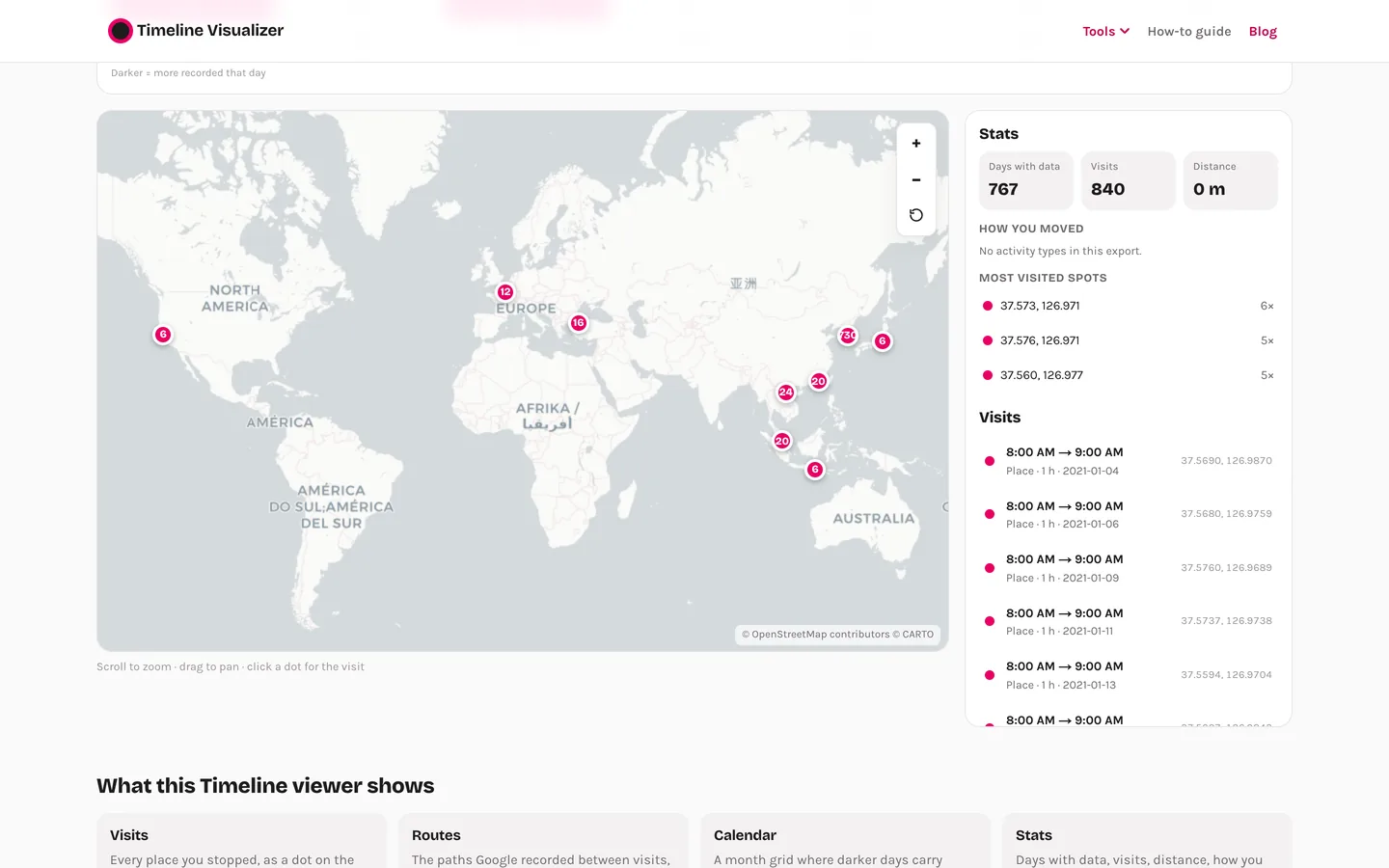Select most visited spot 37.576, 126.971
The height and width of the screenshot is (868, 1389).
1129,340
